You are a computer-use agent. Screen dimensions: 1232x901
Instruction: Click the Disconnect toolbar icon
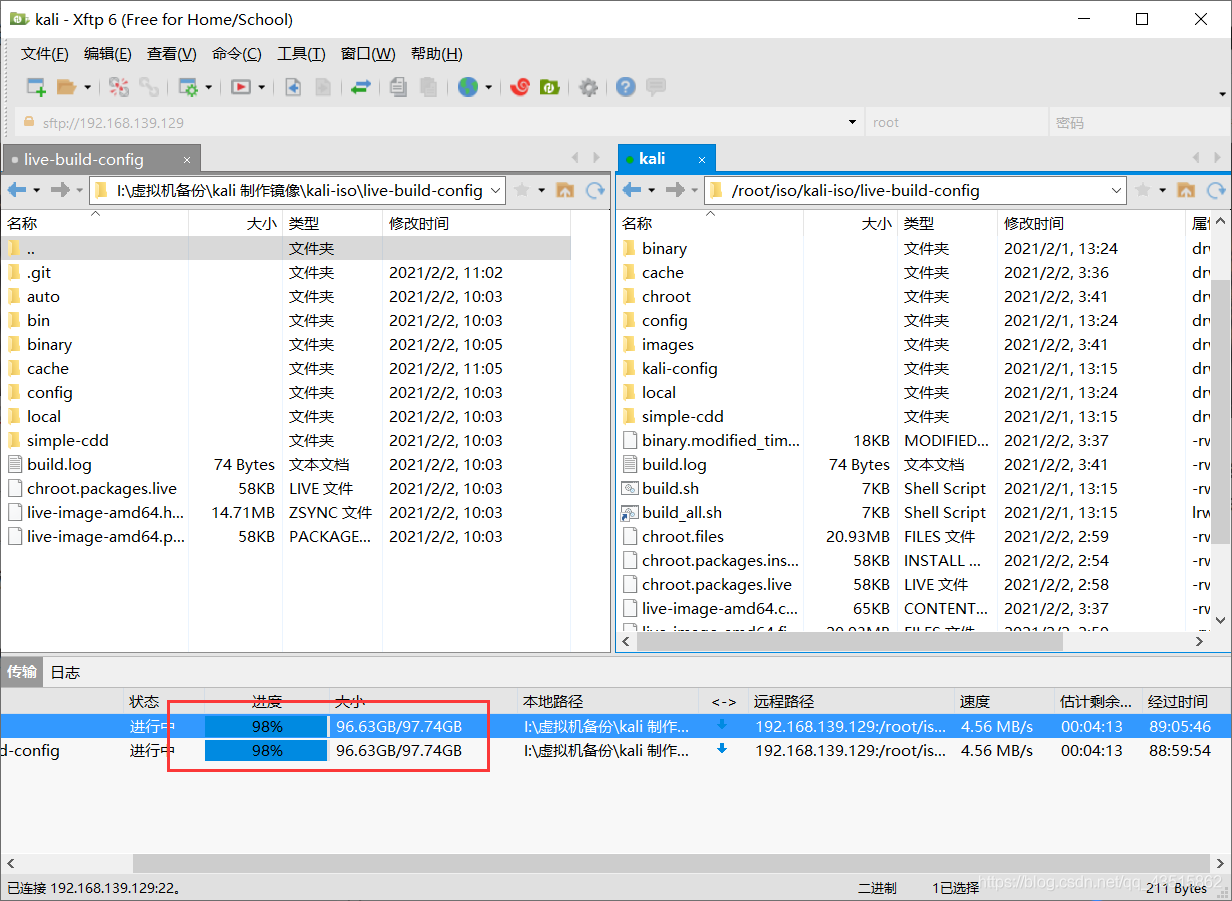[119, 87]
